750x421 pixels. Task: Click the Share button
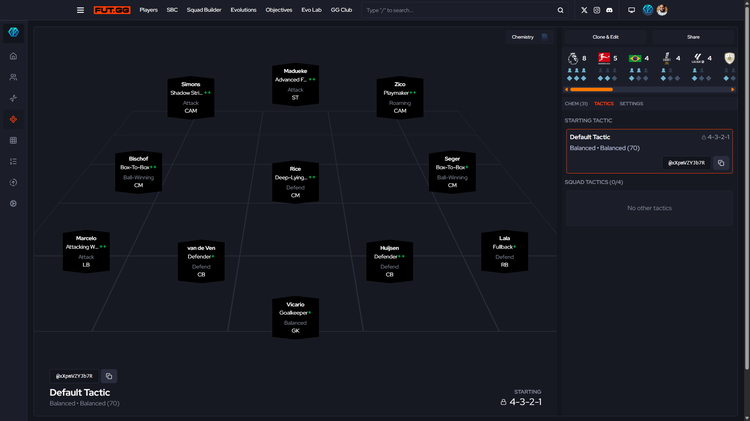tap(693, 37)
